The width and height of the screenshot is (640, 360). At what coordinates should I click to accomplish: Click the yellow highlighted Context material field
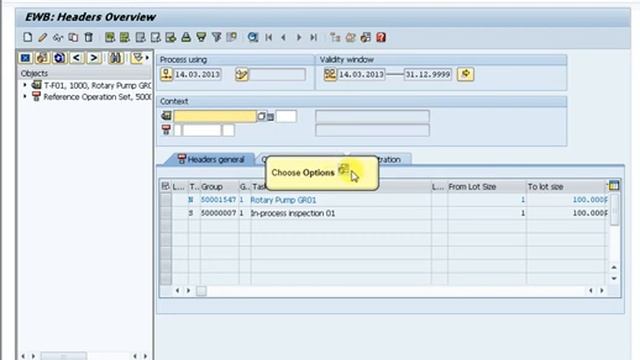click(x=215, y=116)
